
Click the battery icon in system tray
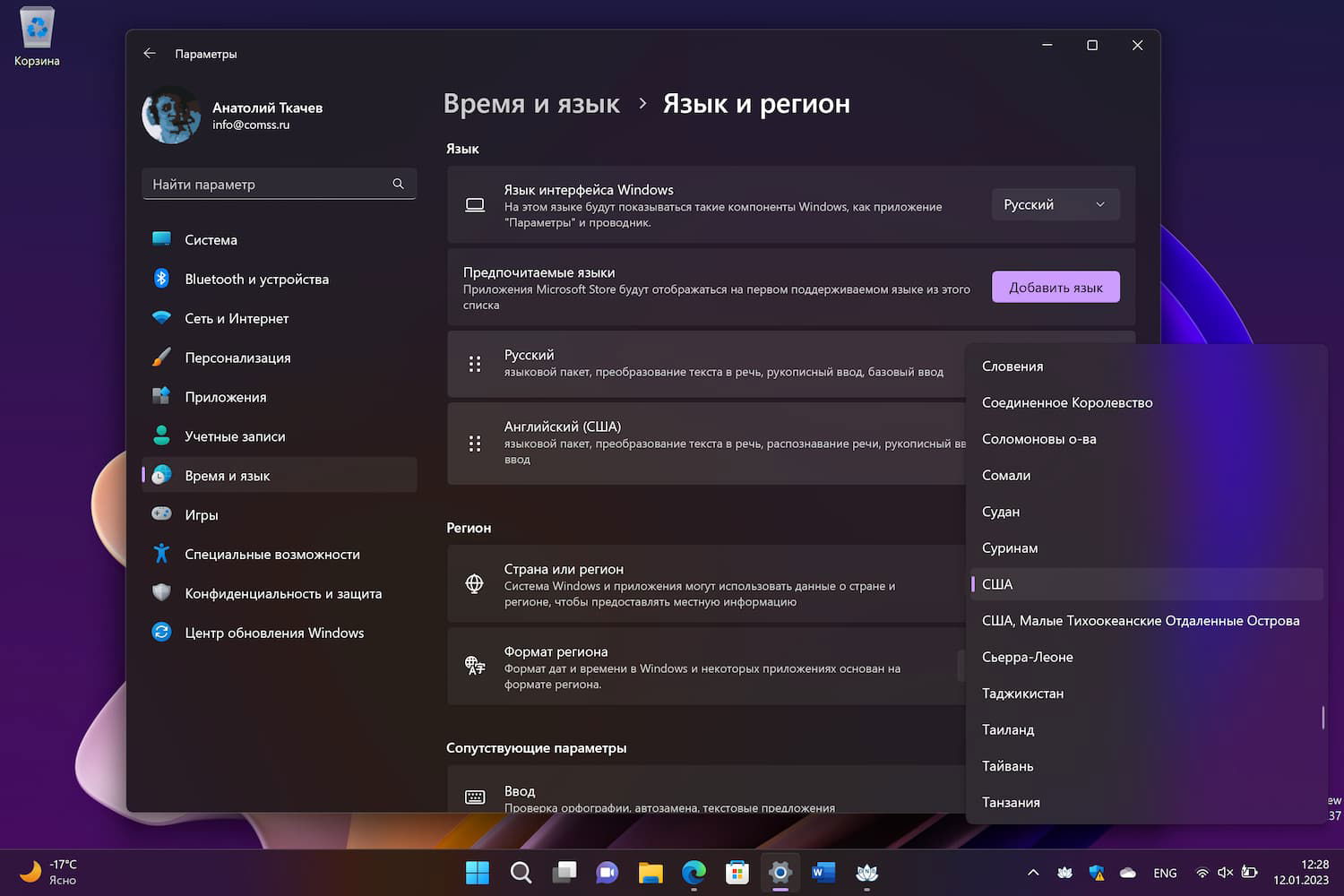point(1250,873)
